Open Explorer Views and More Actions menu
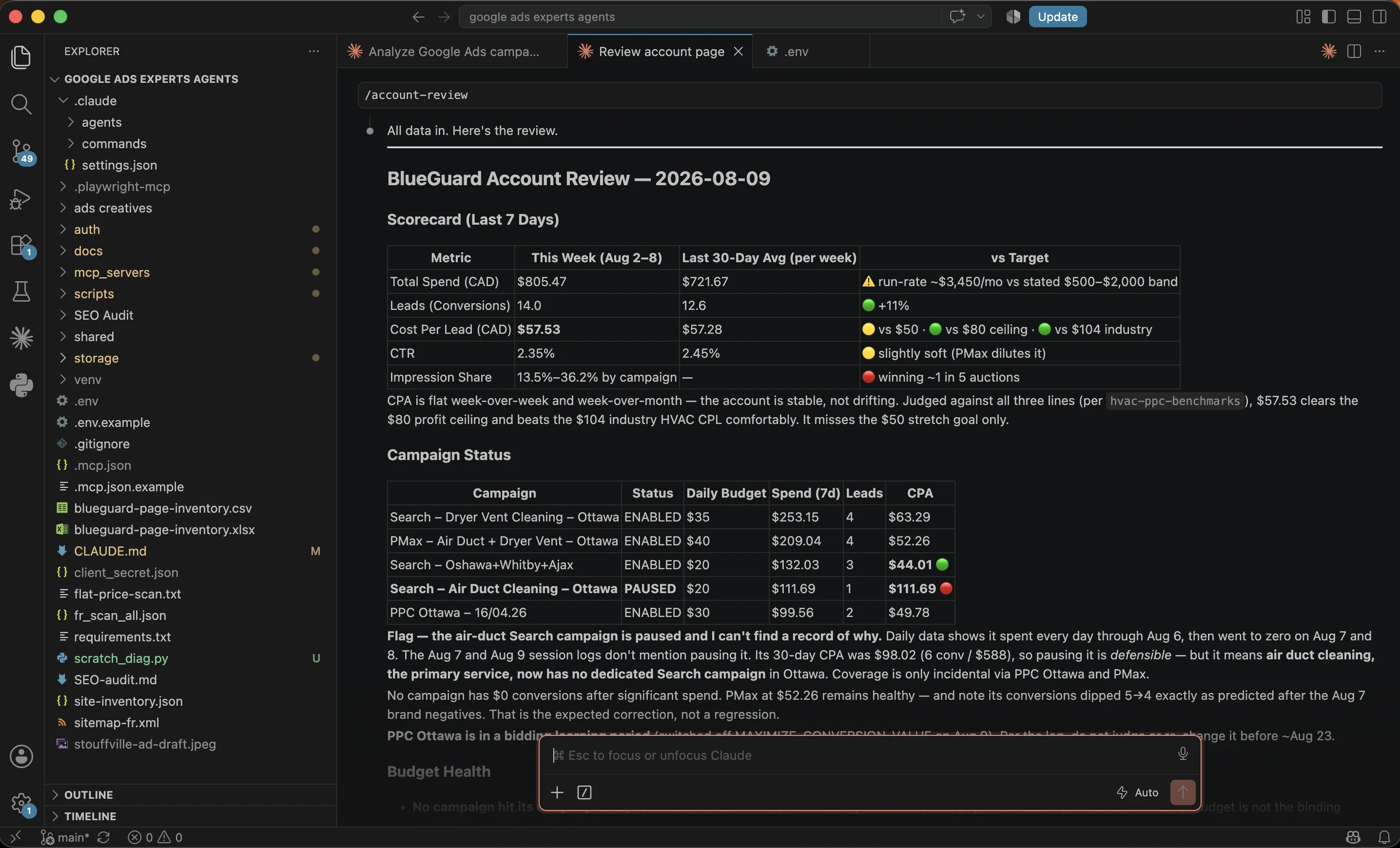The image size is (1400, 848). coord(313,51)
